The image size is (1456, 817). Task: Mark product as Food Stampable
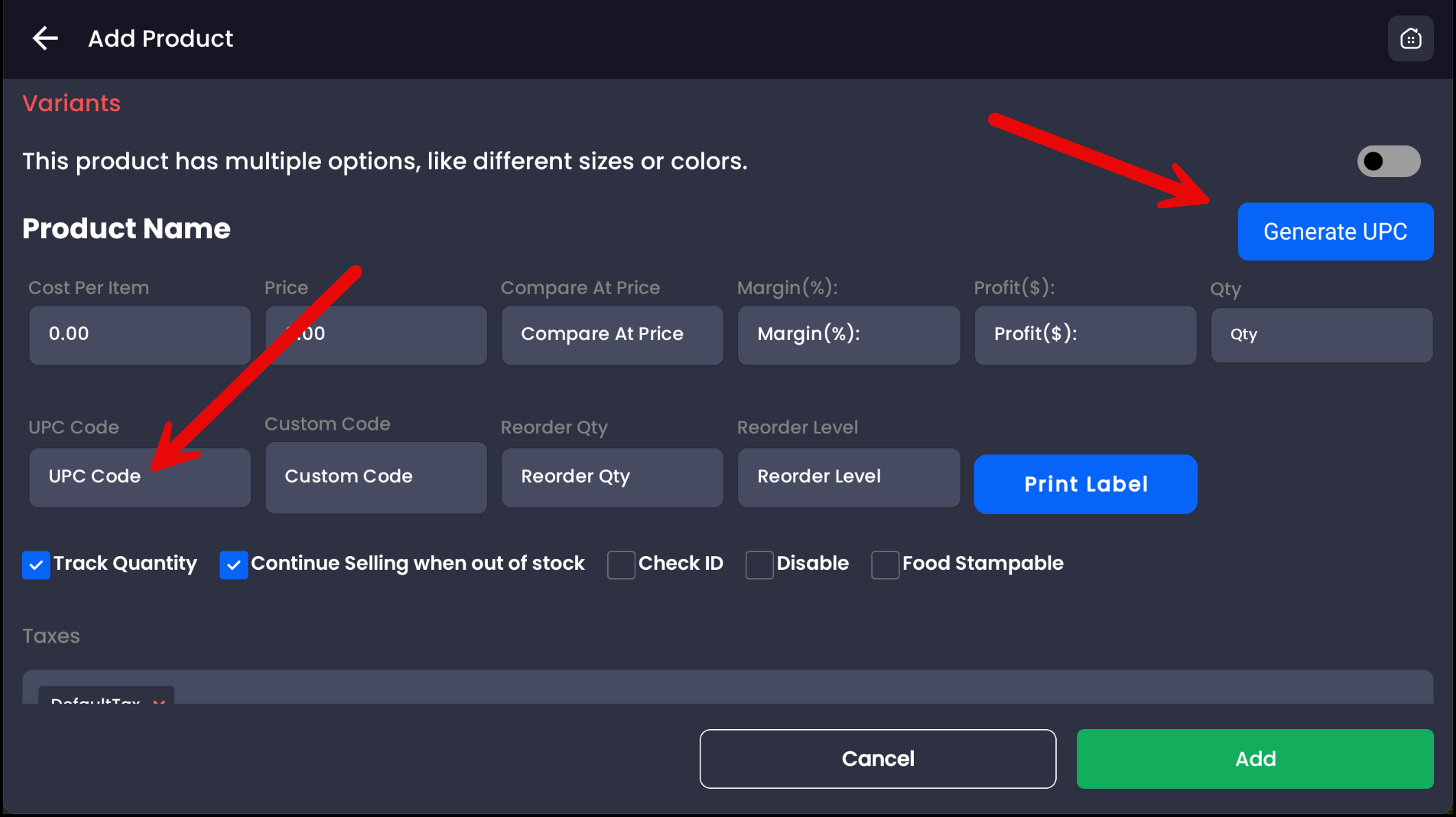coord(885,565)
